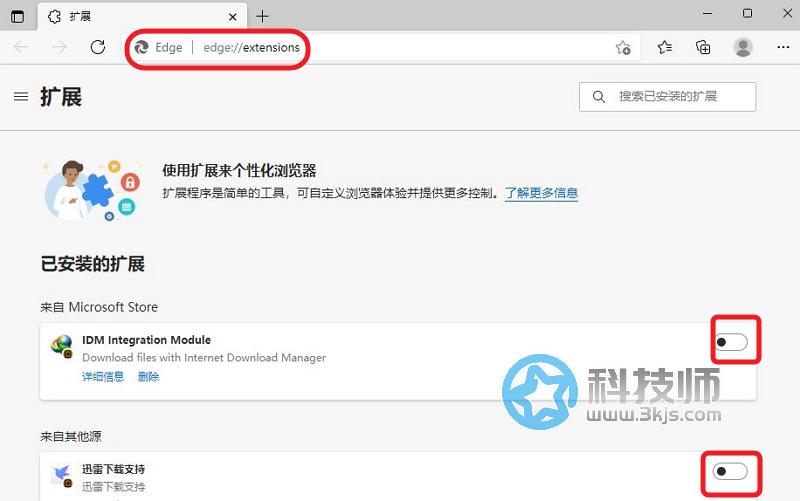Go forward with the forward arrow
This screenshot has height=501, width=800.
point(60,47)
